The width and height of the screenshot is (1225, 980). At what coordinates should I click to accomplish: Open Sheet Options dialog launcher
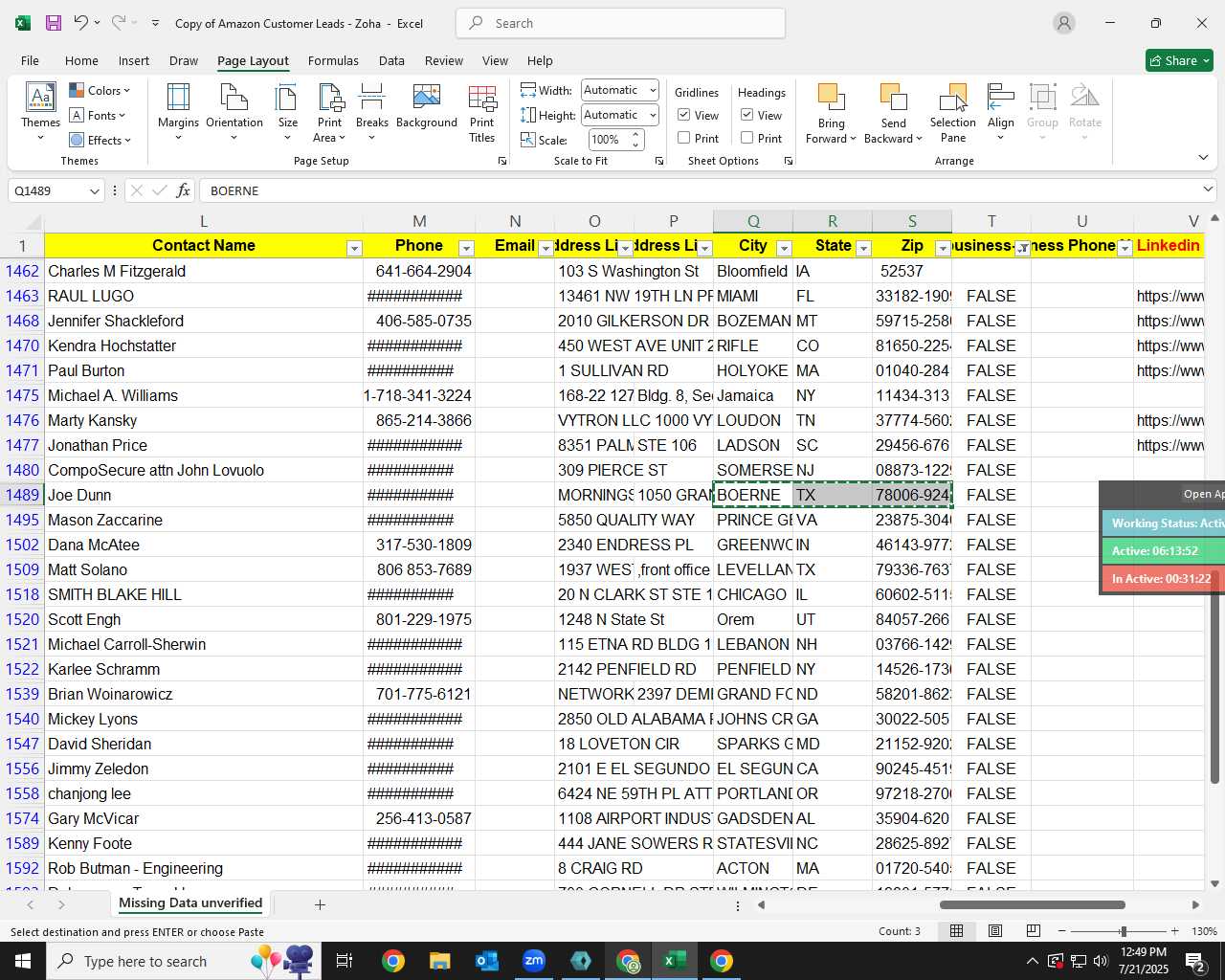[789, 161]
